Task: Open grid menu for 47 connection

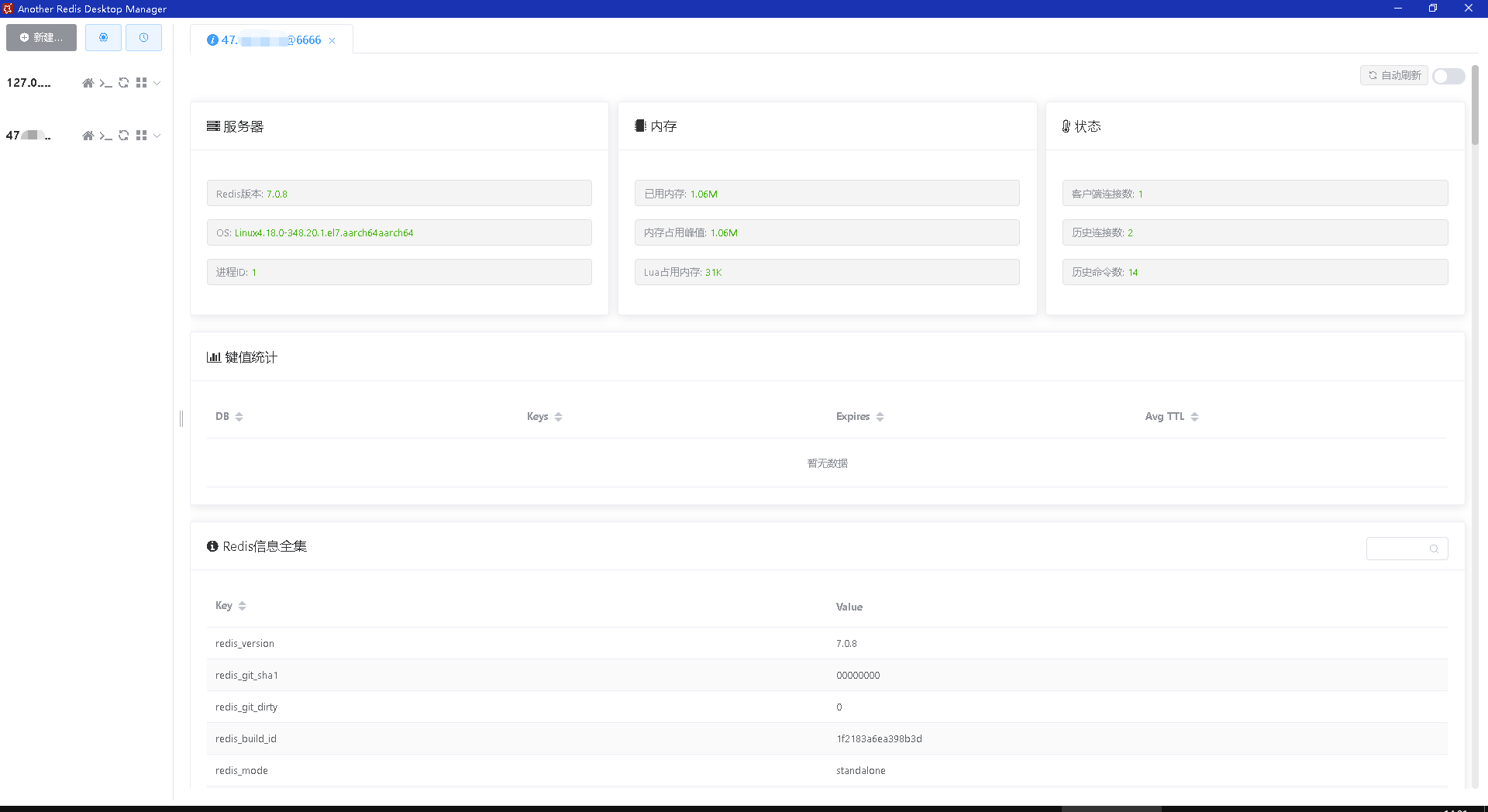Action: coord(141,136)
